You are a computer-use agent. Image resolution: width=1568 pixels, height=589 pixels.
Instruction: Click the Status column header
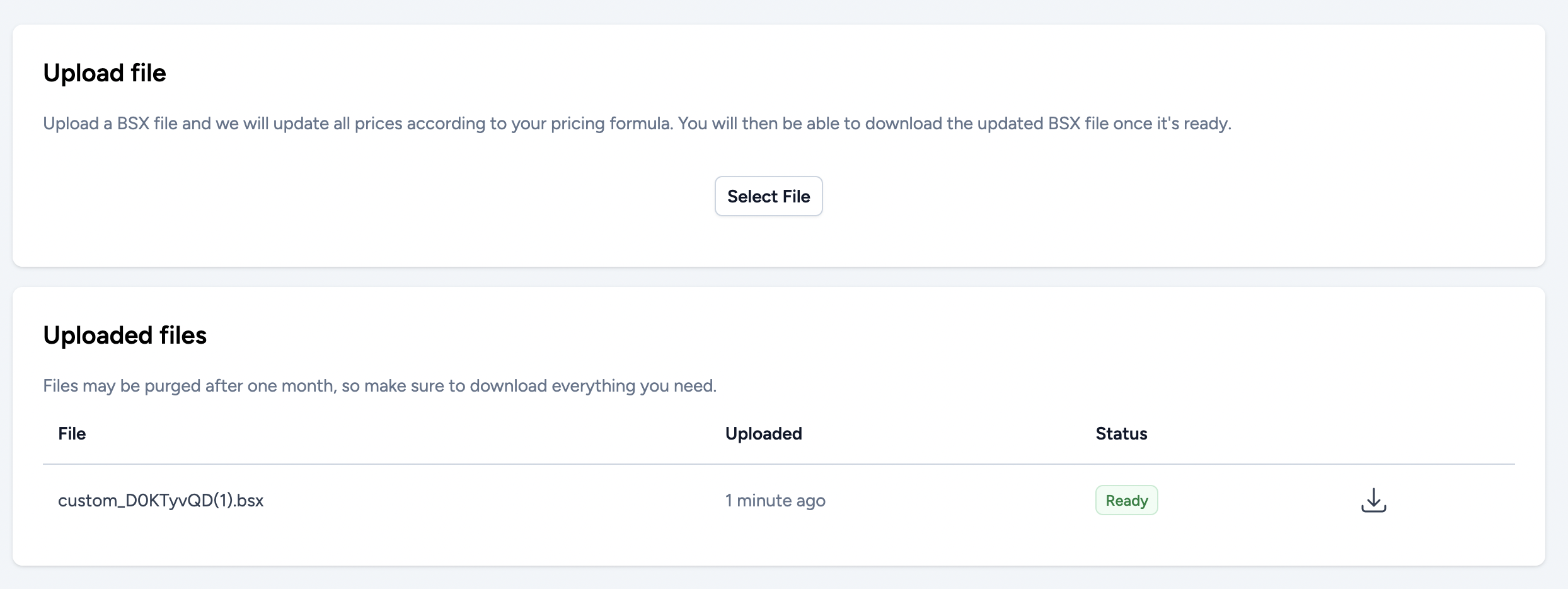(1121, 433)
